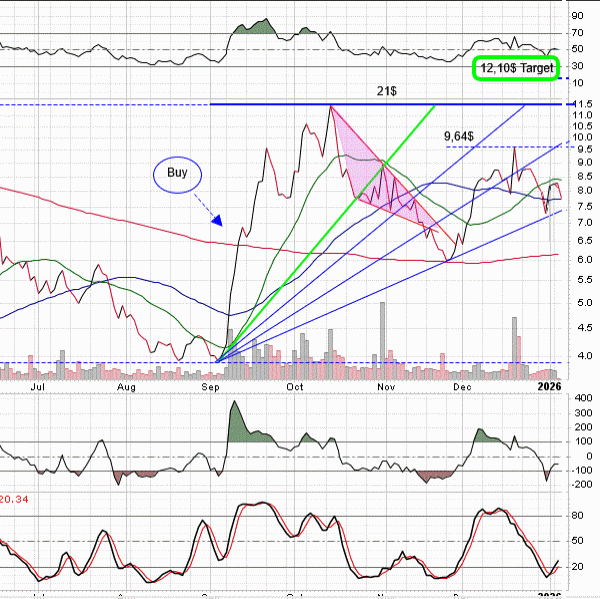
Task: Click the Nov label below the volume bars
Action: [x=384, y=384]
